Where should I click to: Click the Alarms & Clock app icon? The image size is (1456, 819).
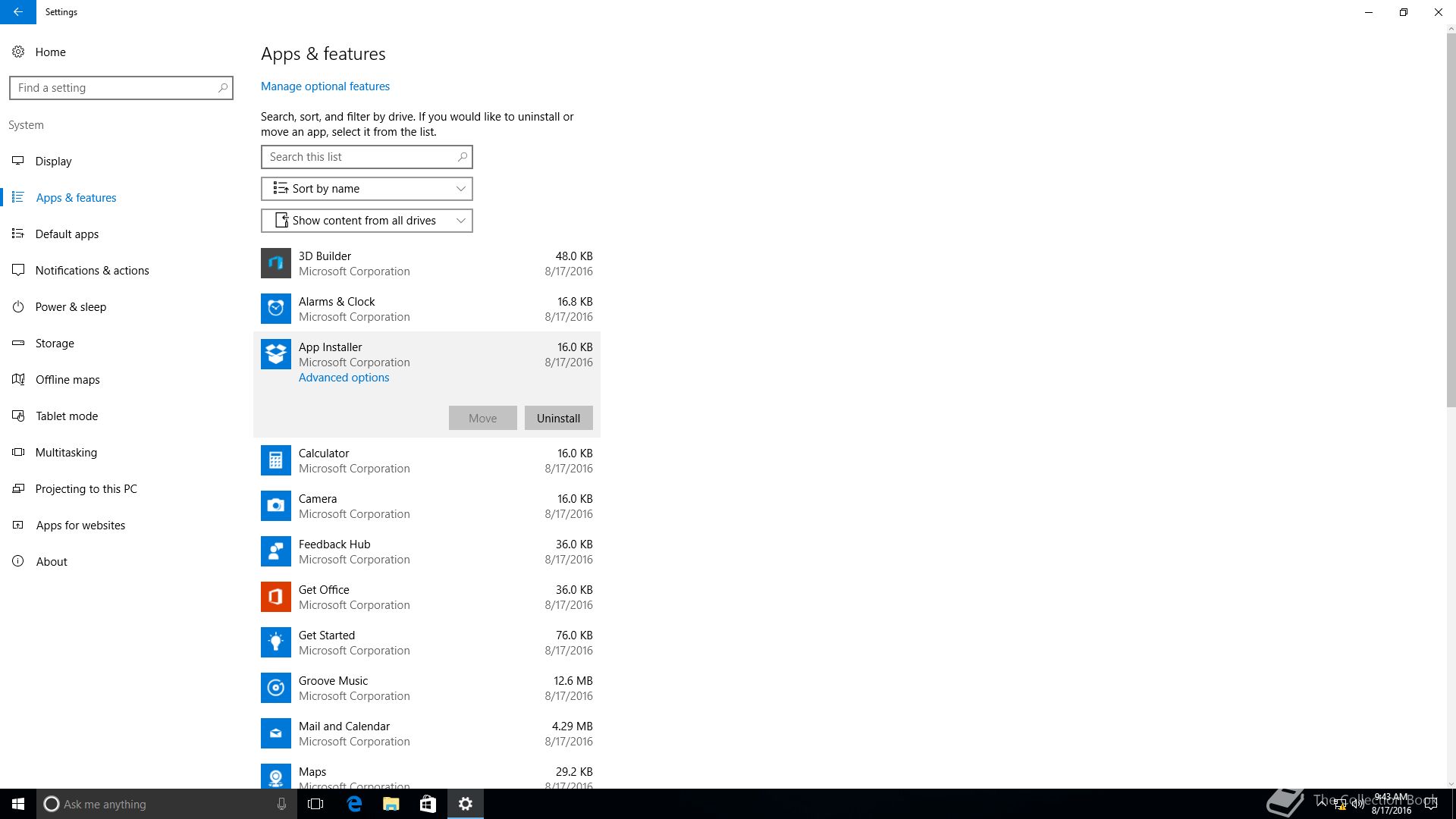pyautogui.click(x=276, y=309)
